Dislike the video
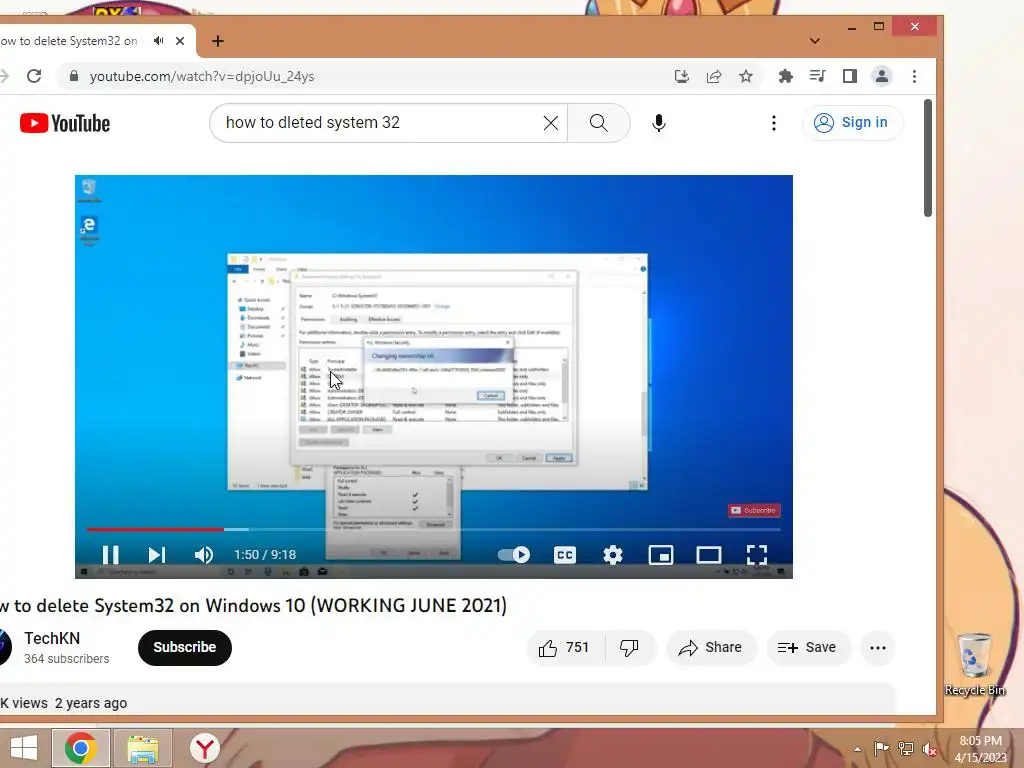The width and height of the screenshot is (1024, 768). pos(629,648)
